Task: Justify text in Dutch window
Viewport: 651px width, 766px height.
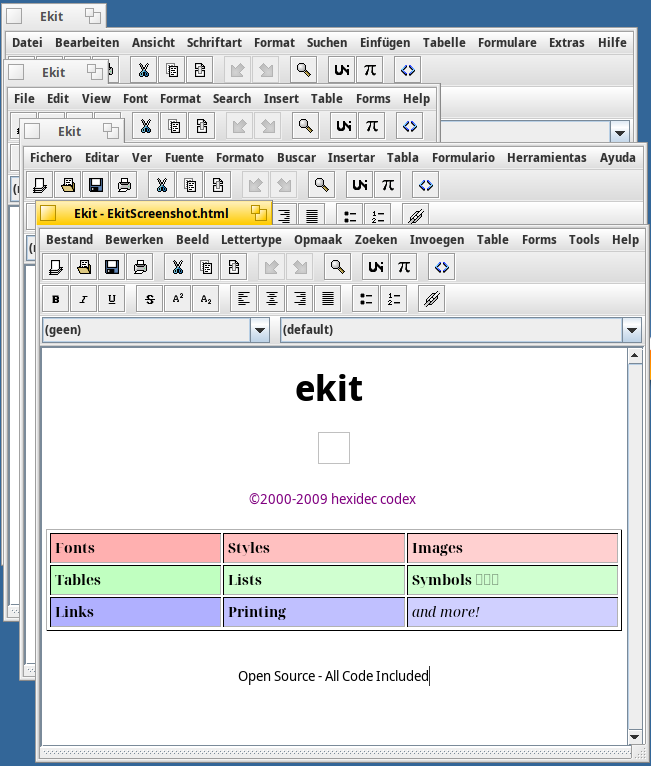Action: pyautogui.click(x=328, y=299)
